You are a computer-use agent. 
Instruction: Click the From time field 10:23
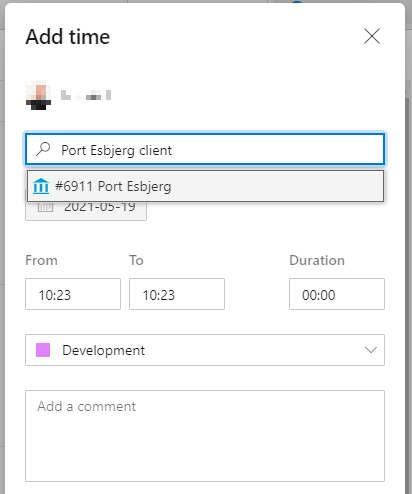(73, 294)
